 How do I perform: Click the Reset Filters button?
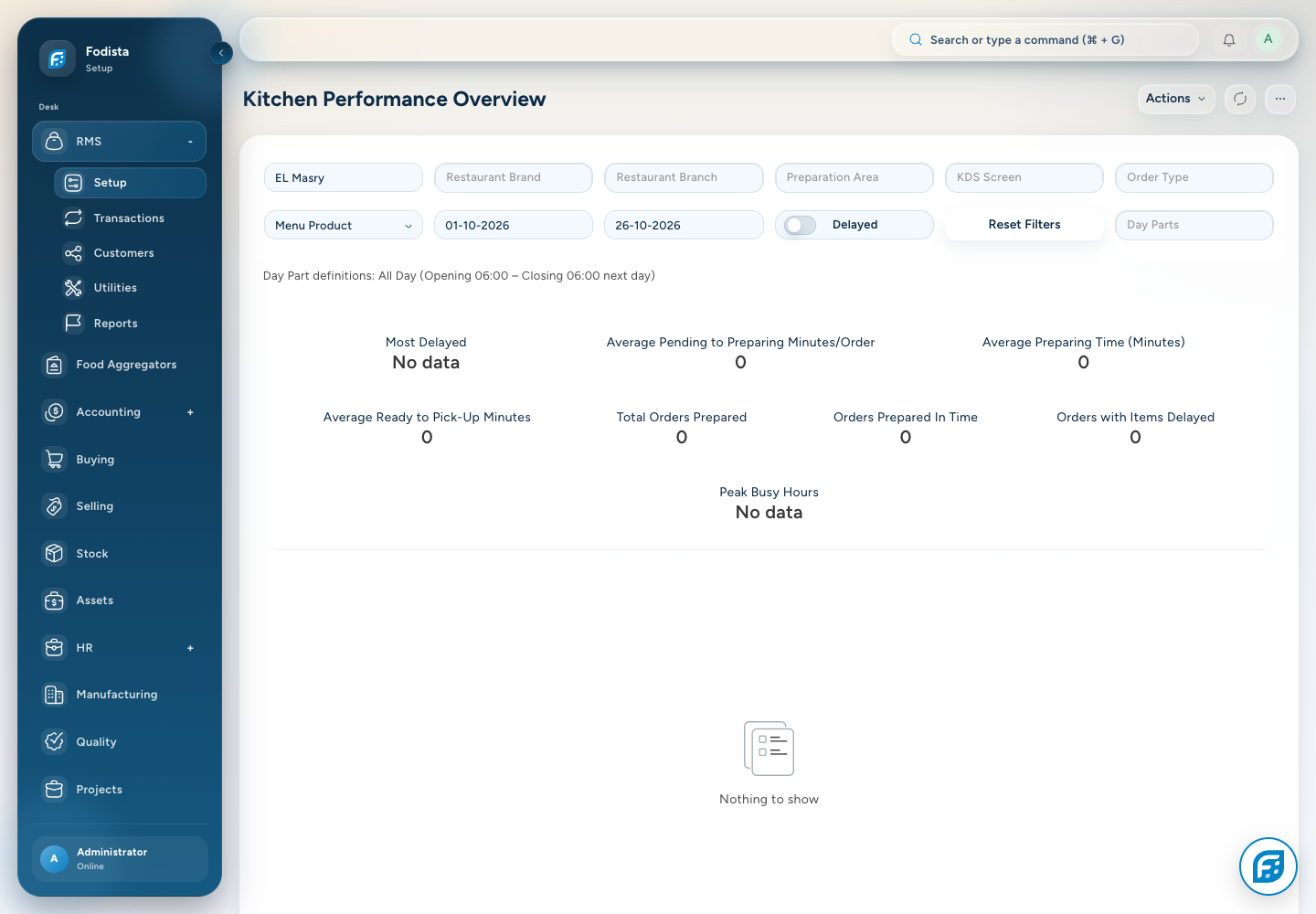[1024, 225]
